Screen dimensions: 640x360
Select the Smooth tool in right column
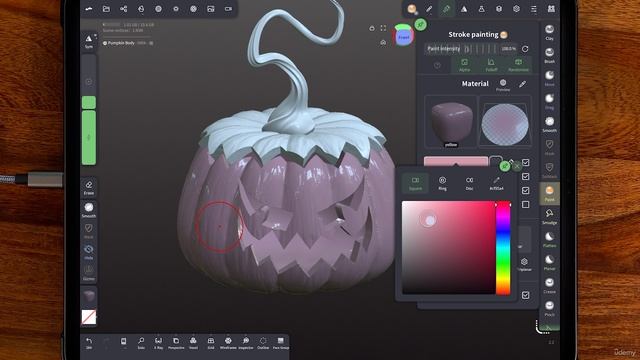[x=549, y=124]
